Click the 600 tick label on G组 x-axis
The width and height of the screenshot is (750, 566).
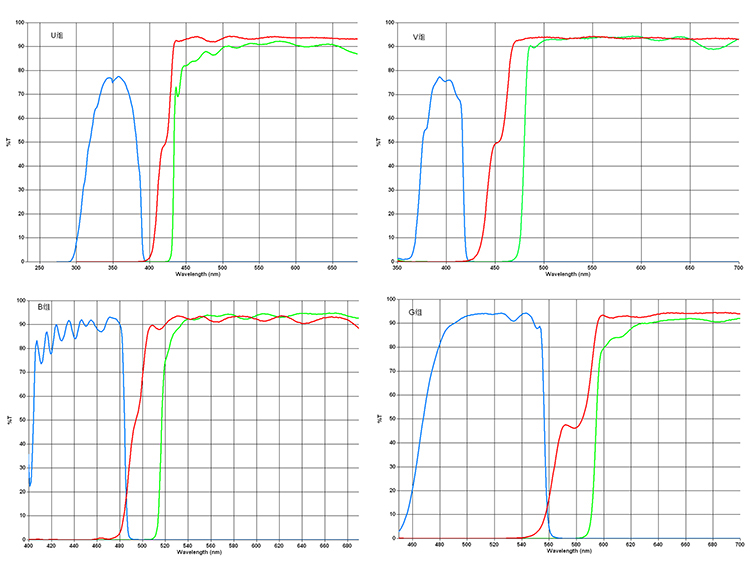603,545
